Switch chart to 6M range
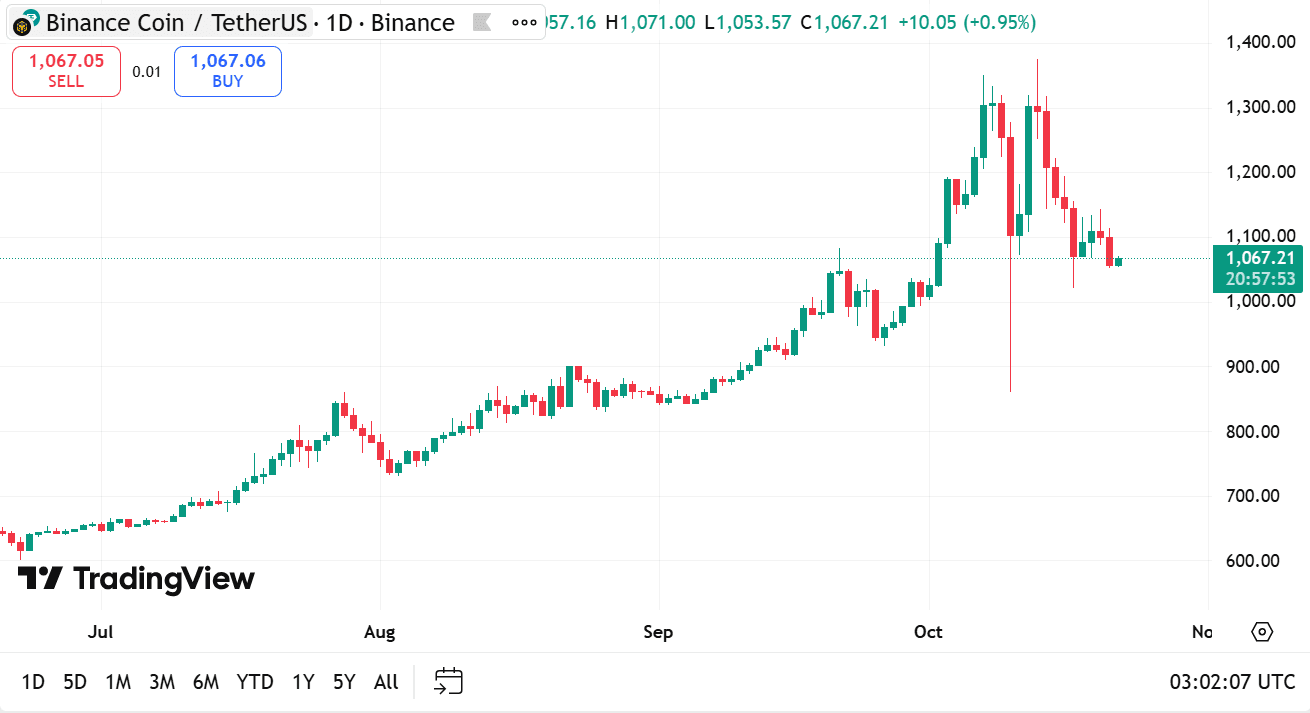The height and width of the screenshot is (713, 1310). pyautogui.click(x=206, y=682)
